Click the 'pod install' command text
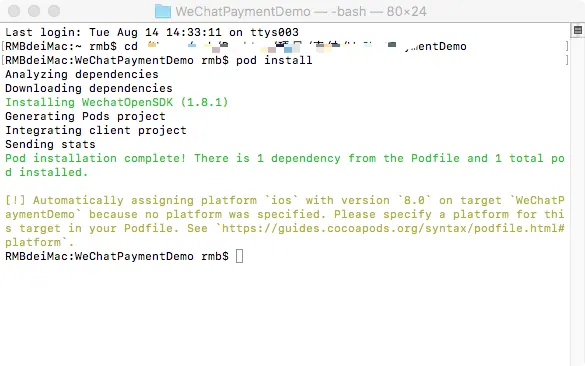Screen dimensions: 585x366 pyautogui.click(x=274, y=60)
